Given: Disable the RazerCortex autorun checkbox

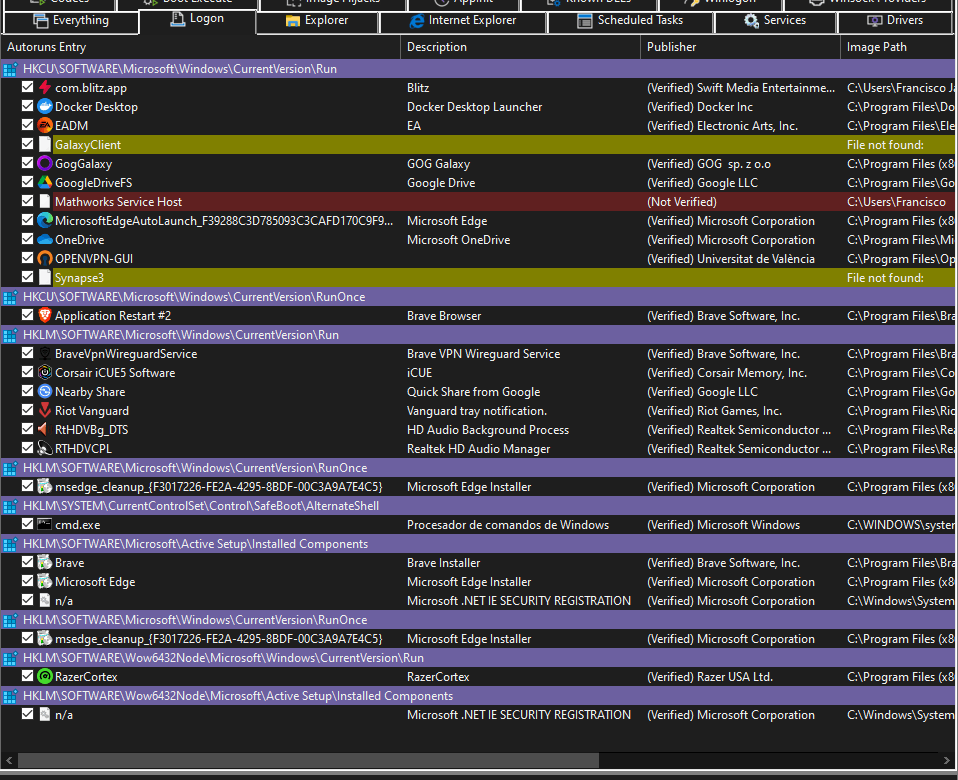Looking at the screenshot, I should (x=27, y=676).
